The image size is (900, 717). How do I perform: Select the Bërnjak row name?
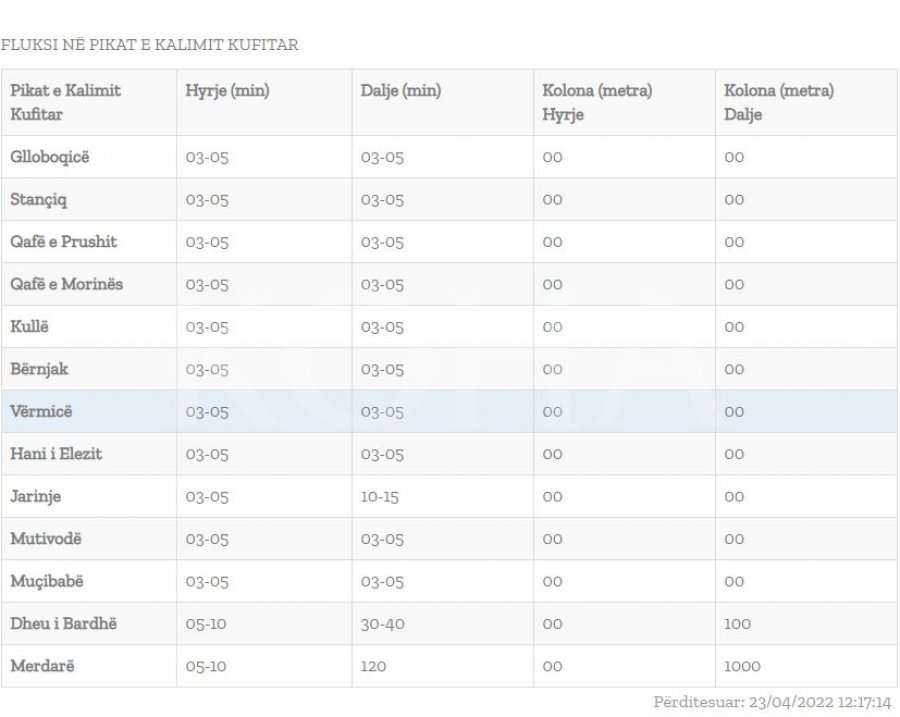[39, 369]
